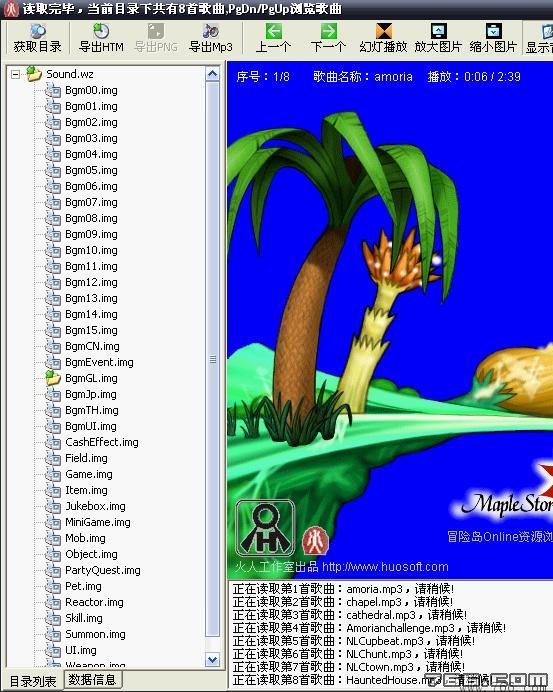Screen dimensions: 553x692
Task: Click the 放大图片 enlarge image icon
Action: (x=438, y=38)
